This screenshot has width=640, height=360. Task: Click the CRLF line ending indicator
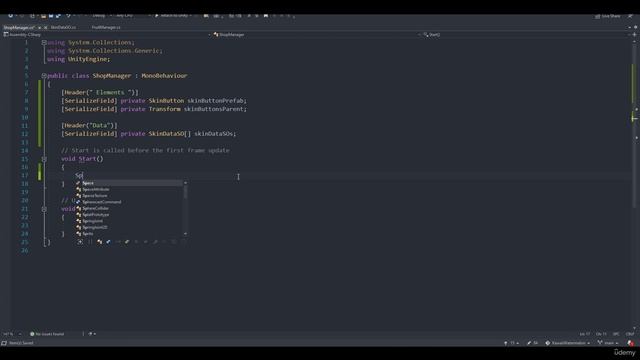coord(630,334)
